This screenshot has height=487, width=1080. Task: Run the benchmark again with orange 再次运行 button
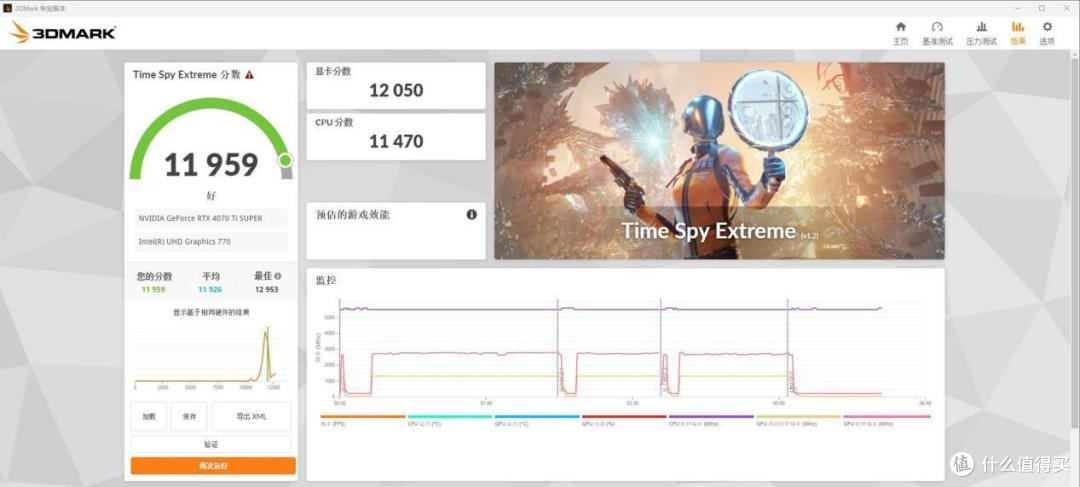(x=213, y=466)
